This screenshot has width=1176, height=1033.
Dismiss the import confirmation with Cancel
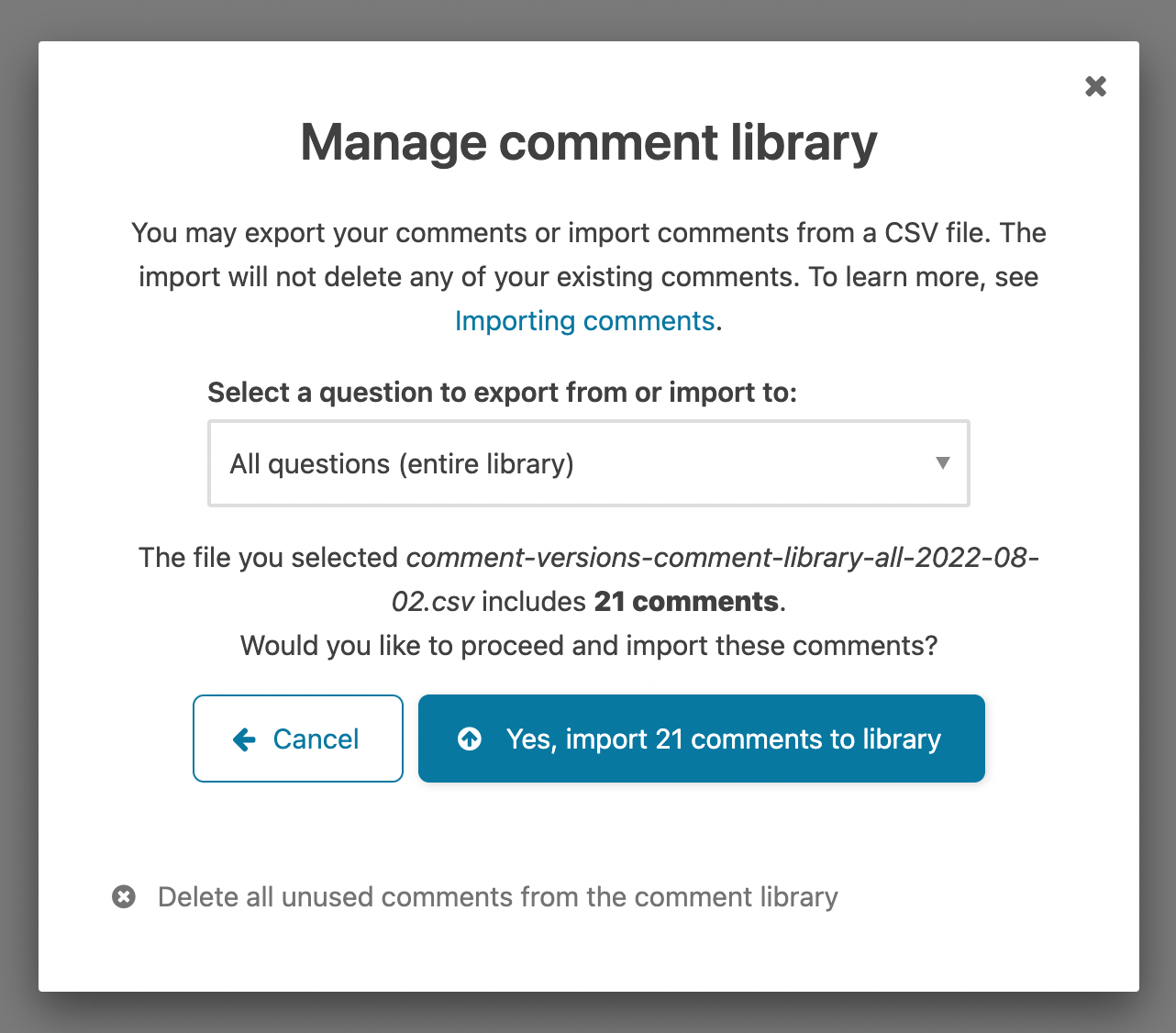297,739
